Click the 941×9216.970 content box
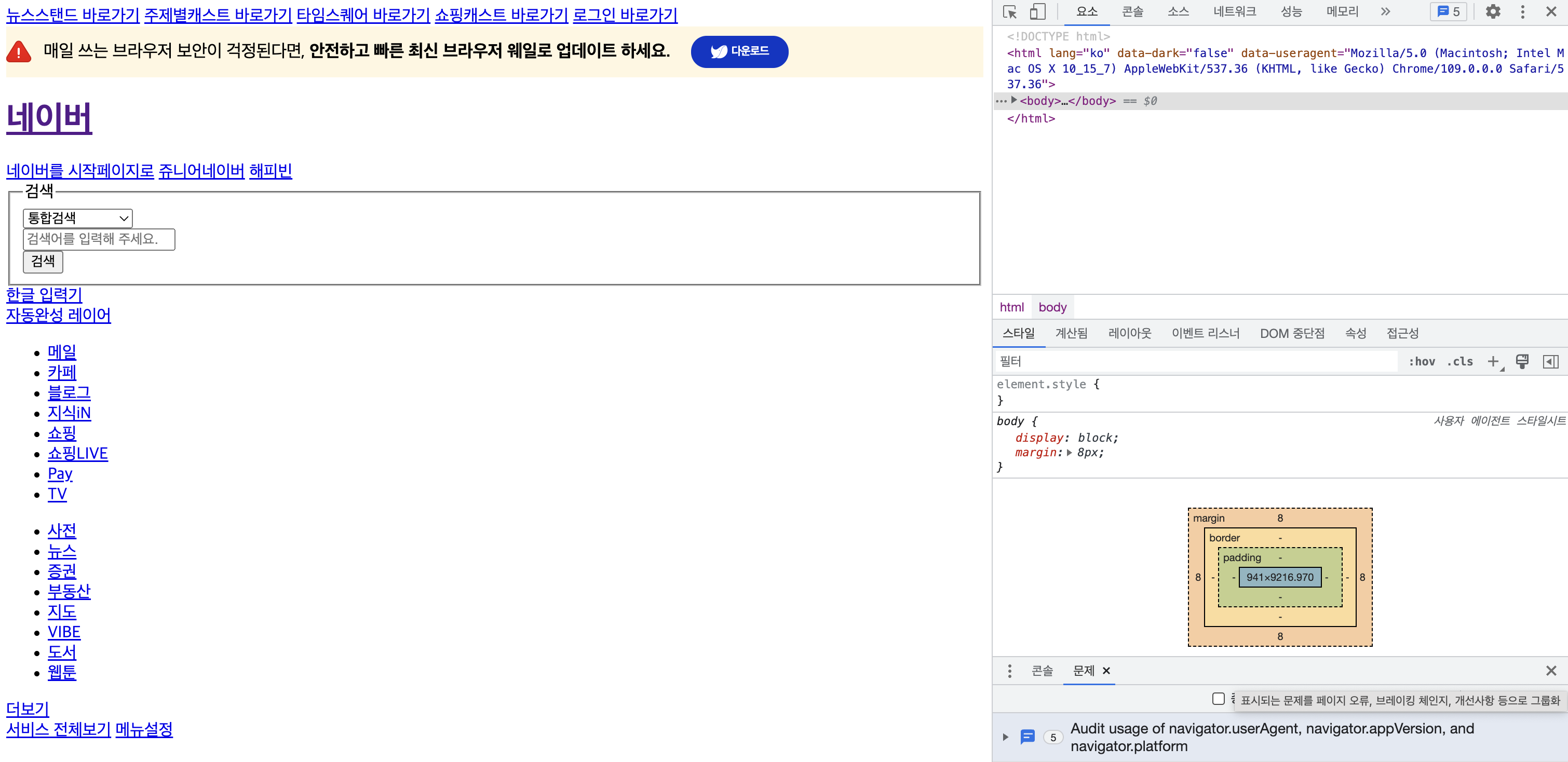1568x762 pixels. tap(1279, 577)
